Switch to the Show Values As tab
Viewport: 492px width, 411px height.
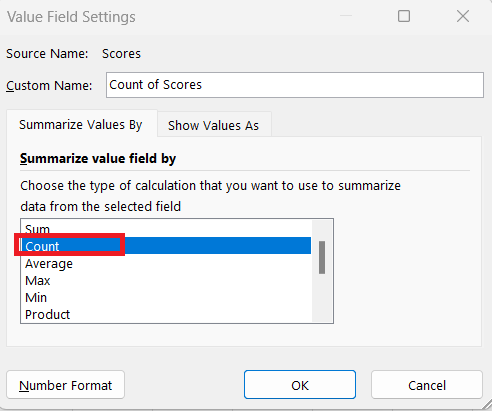pos(214,125)
